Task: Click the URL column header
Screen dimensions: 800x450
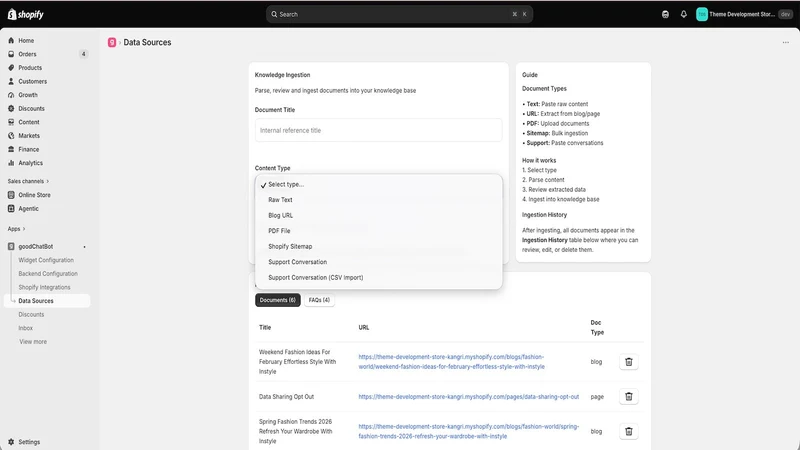Action: coord(364,328)
